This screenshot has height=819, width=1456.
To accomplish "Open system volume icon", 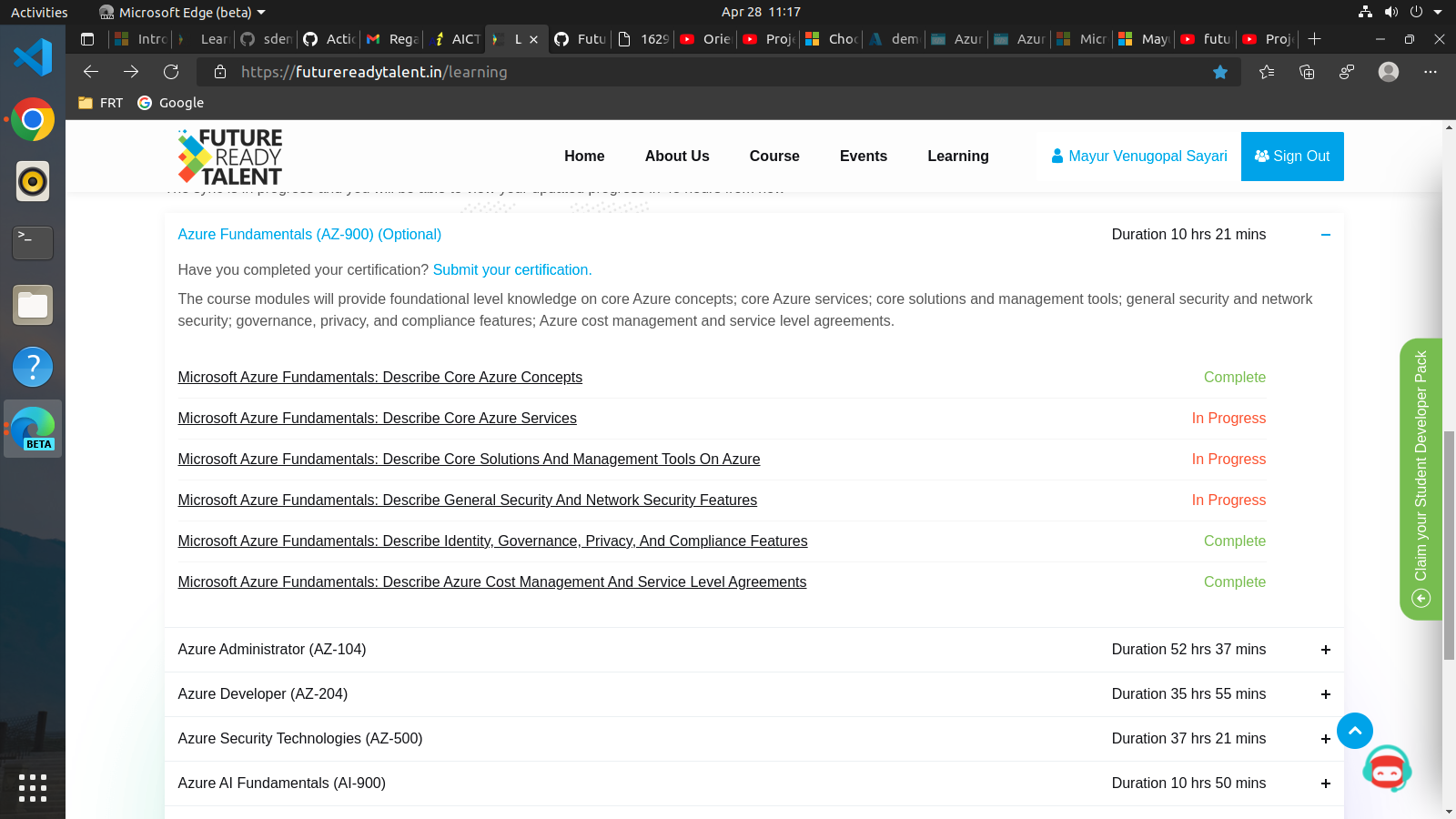I will (x=1390, y=12).
